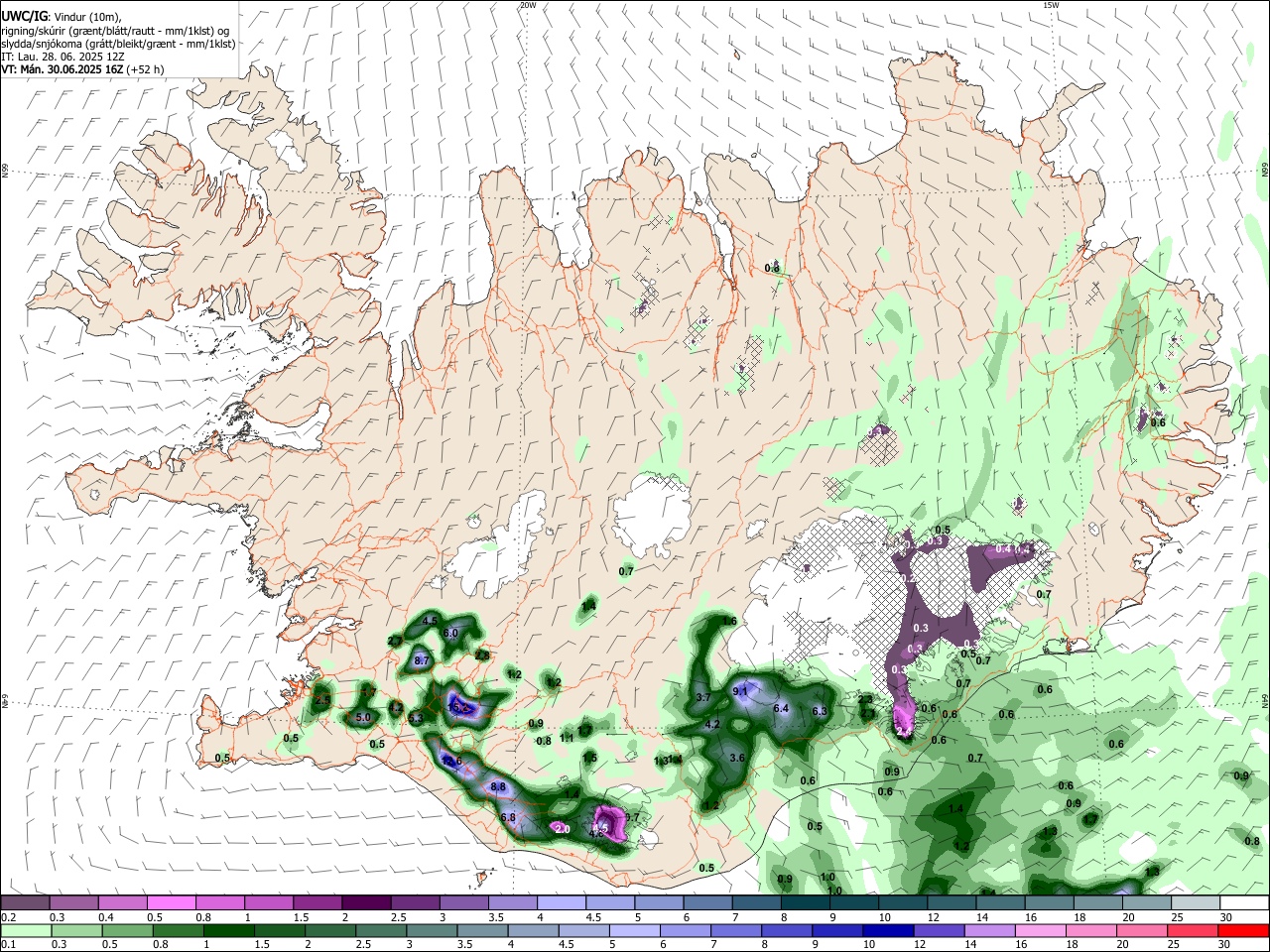Image resolution: width=1270 pixels, height=952 pixels.
Task: Click the 5.0 precipitation value on map
Action: point(363,717)
